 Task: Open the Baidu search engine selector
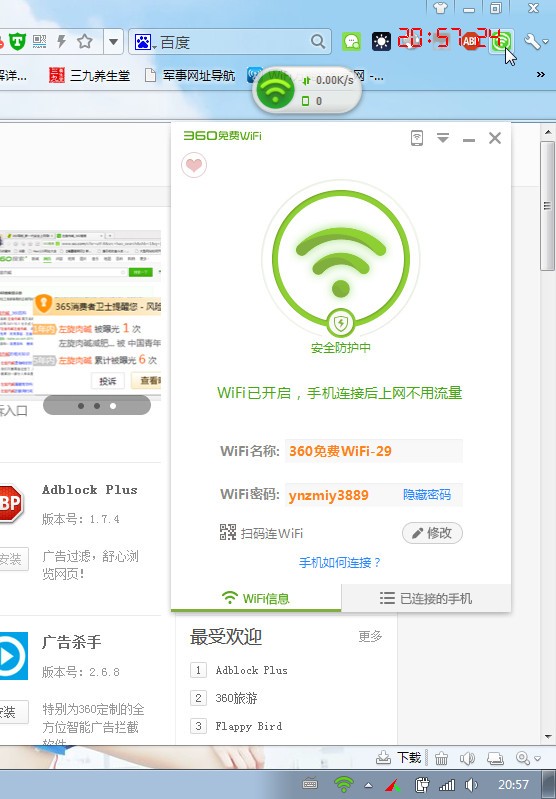(x=145, y=42)
